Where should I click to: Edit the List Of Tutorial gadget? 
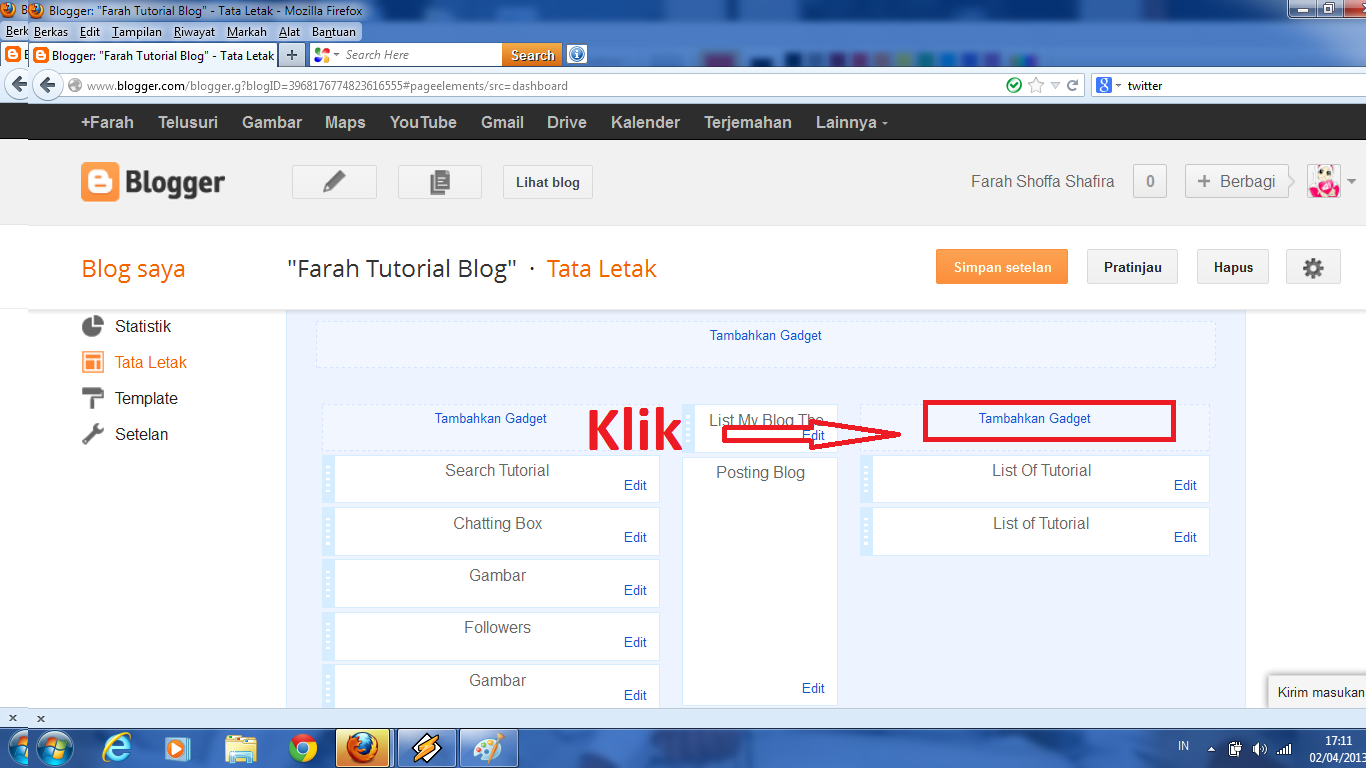click(x=1185, y=485)
